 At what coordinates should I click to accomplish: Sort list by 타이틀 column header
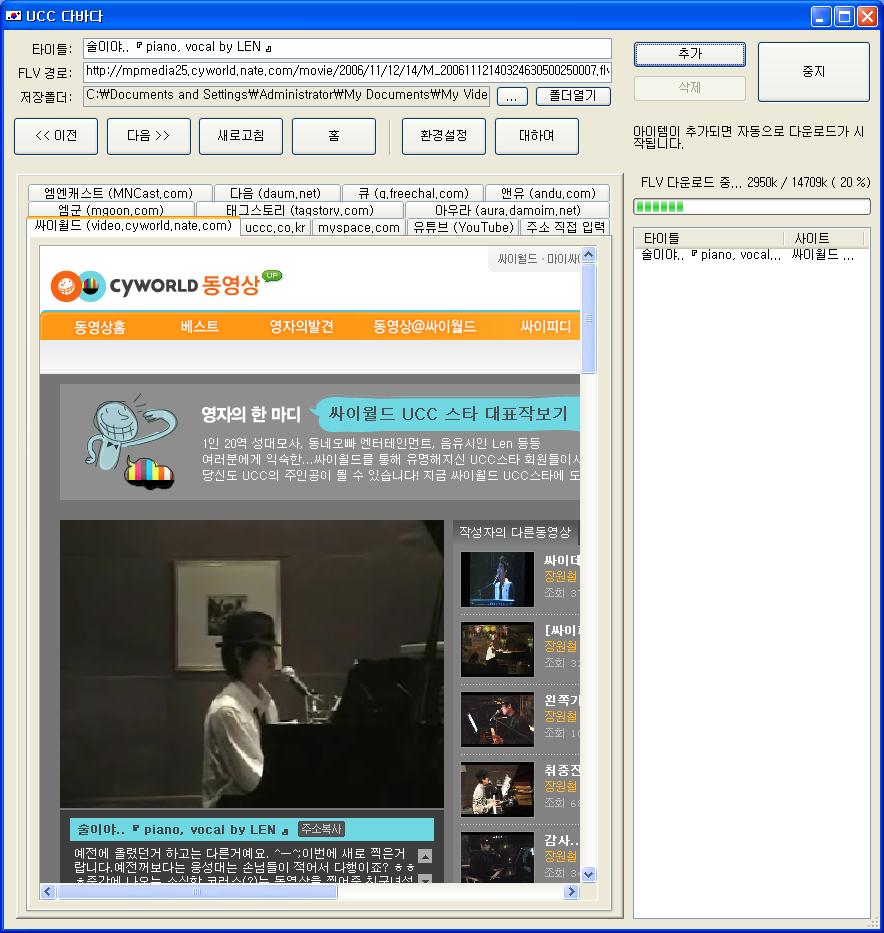coord(709,238)
